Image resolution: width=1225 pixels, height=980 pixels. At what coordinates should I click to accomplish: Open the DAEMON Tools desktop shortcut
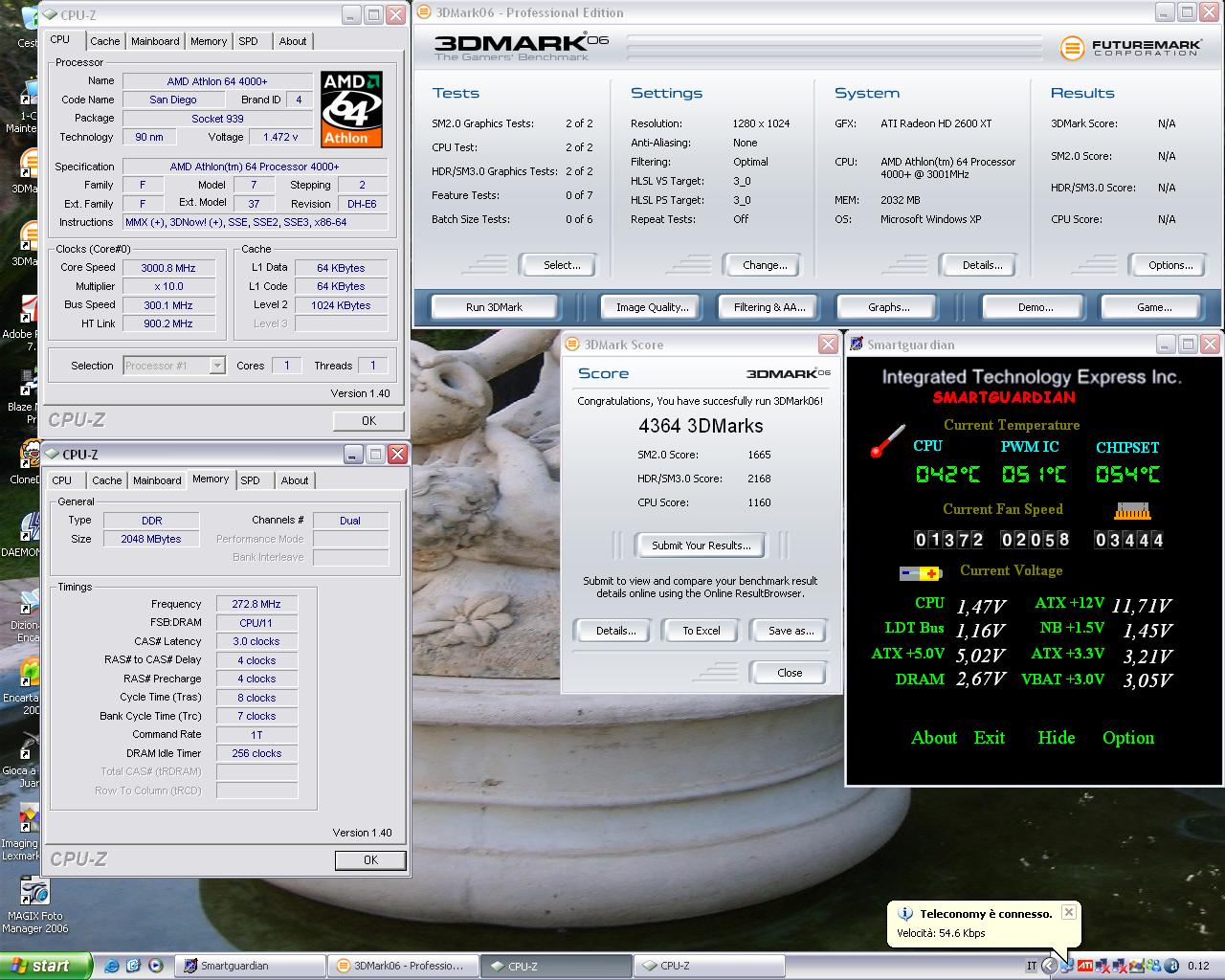tap(31, 527)
